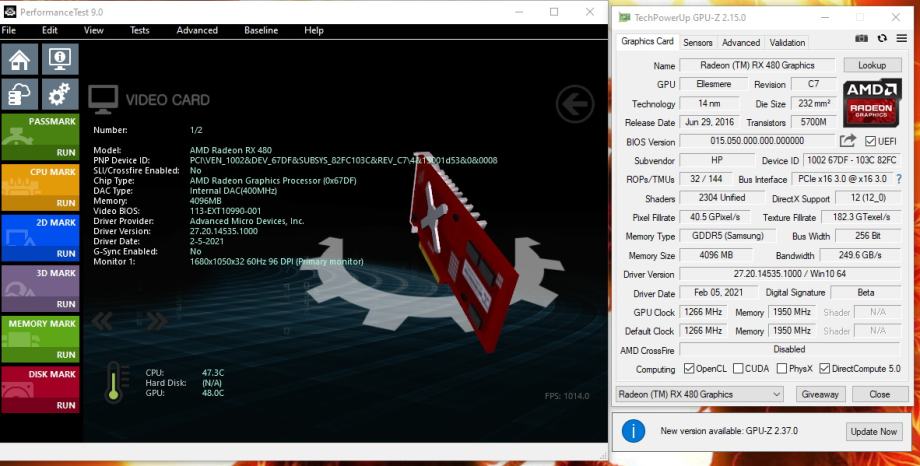Click the PNP Device ID value text

pos(343,160)
